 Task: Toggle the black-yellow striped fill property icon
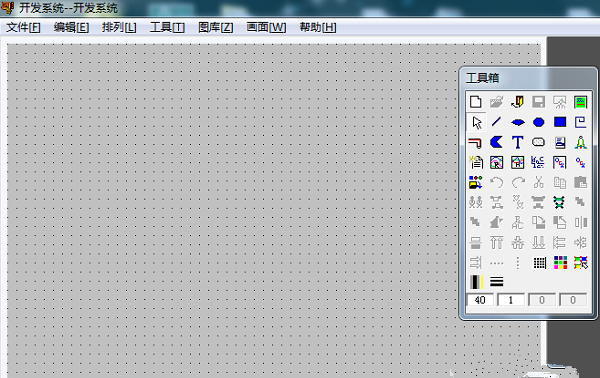pos(476,282)
